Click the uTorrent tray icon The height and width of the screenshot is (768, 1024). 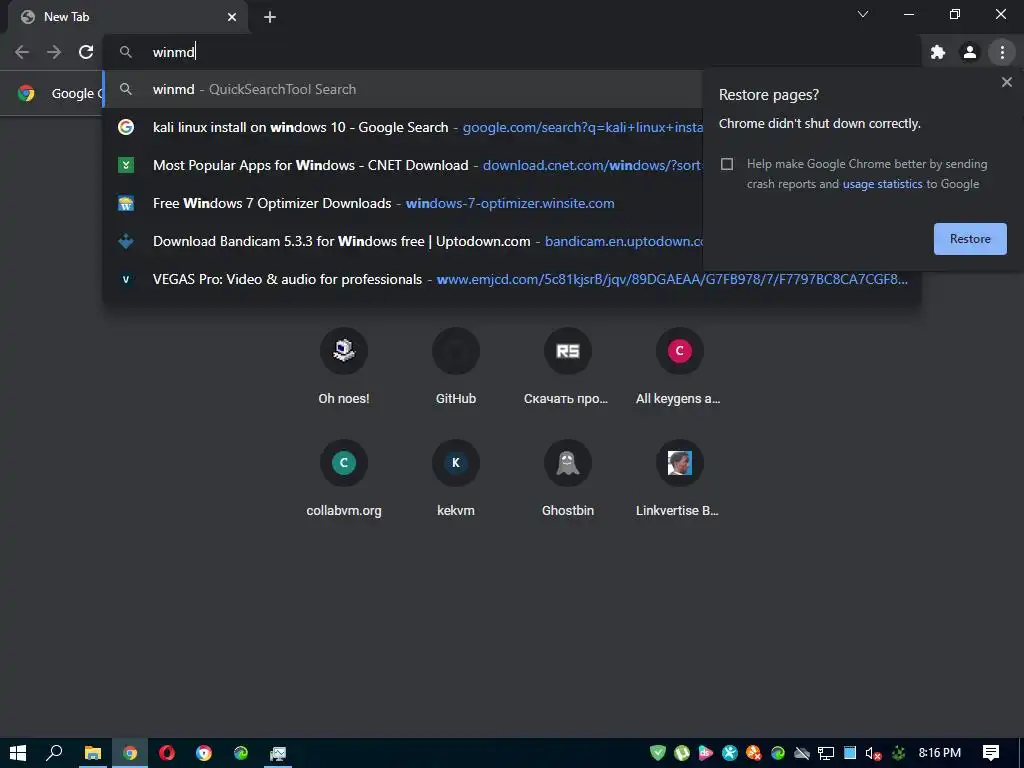pos(682,753)
